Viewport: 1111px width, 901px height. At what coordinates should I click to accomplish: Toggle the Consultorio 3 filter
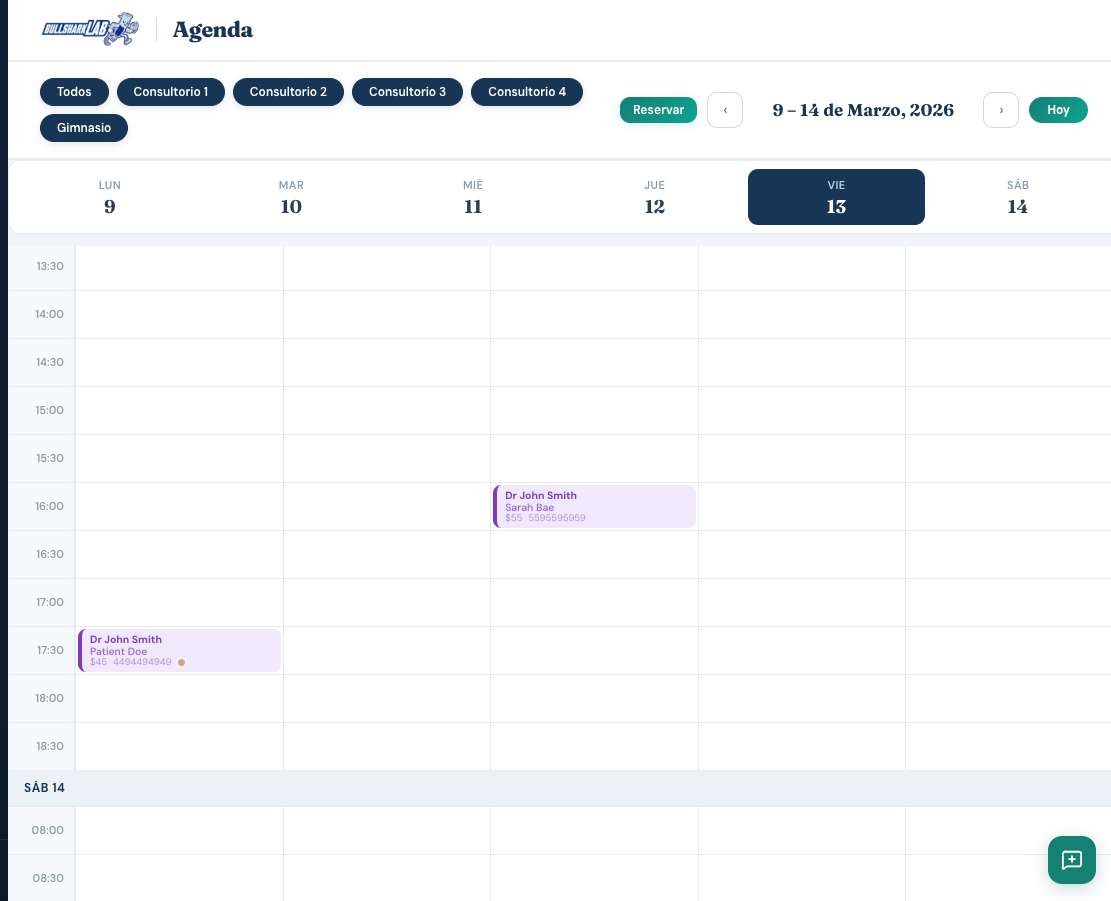coord(407,91)
